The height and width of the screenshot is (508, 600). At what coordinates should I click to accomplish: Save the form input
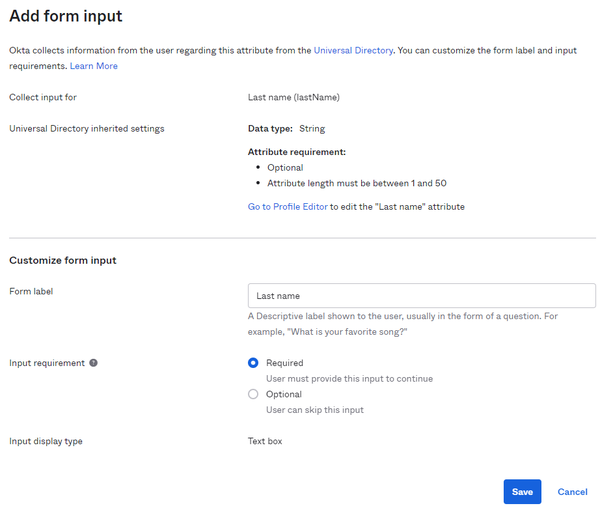[x=522, y=492]
